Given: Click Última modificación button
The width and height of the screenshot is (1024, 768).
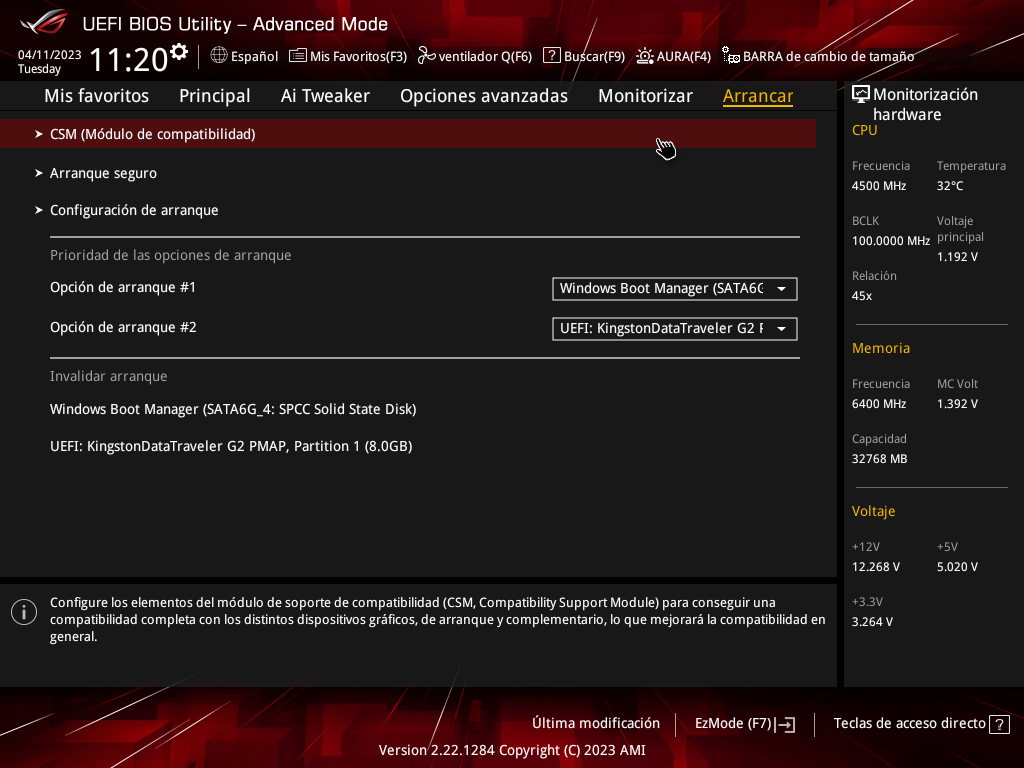Looking at the screenshot, I should (596, 724).
